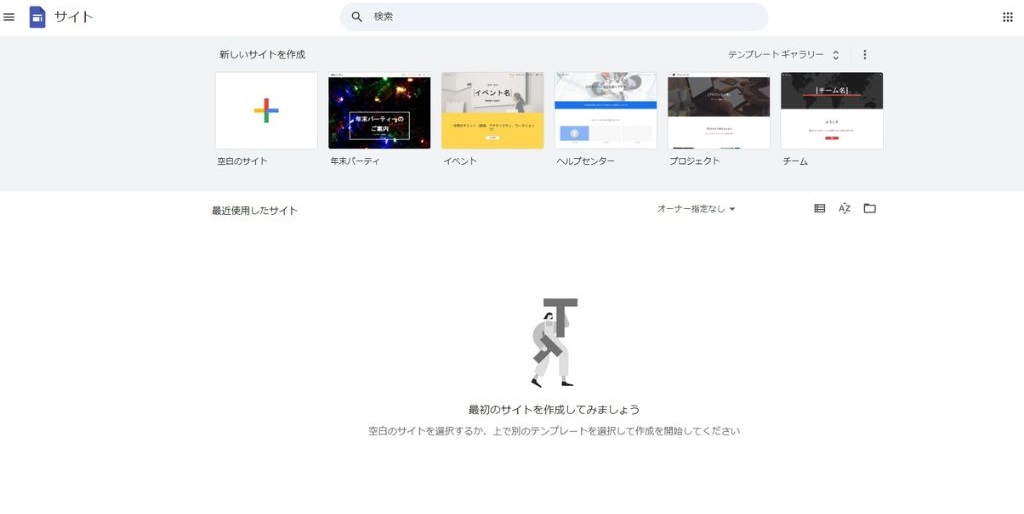Select the 年末パーティ template thumbnail
Screen dimensions: 1024x514
[x=379, y=111]
